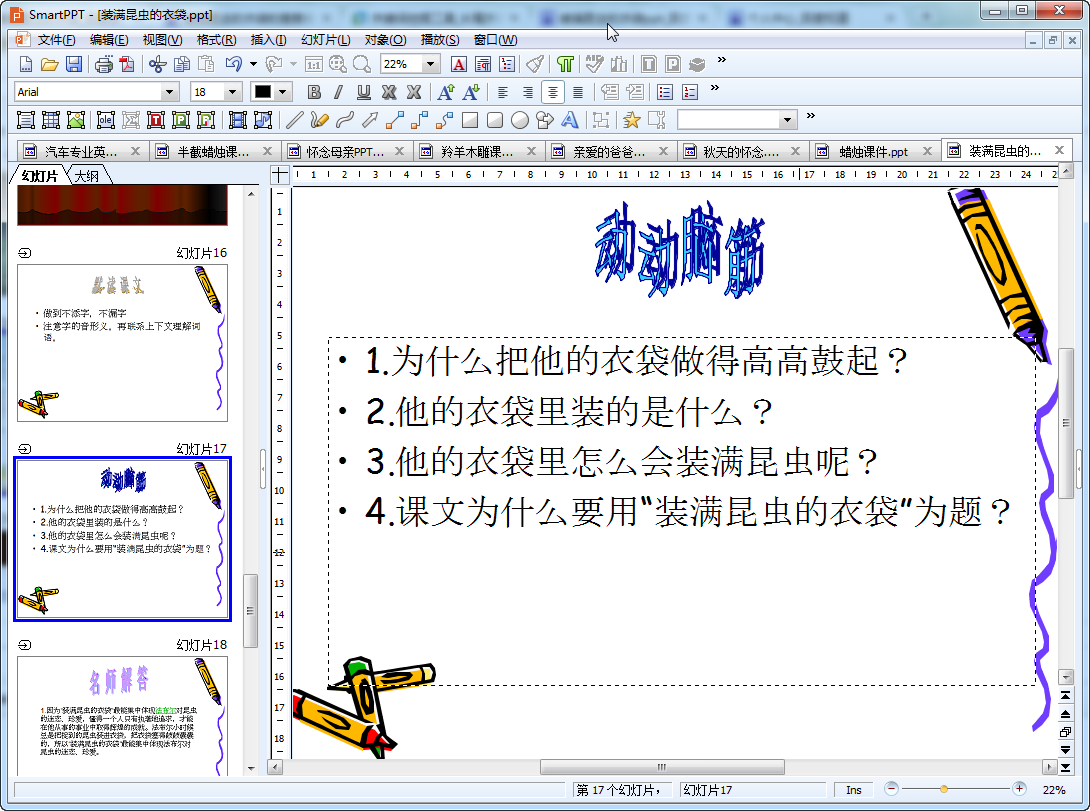Open the 文件(F) menu
This screenshot has width=1090, height=811.
(x=56, y=40)
